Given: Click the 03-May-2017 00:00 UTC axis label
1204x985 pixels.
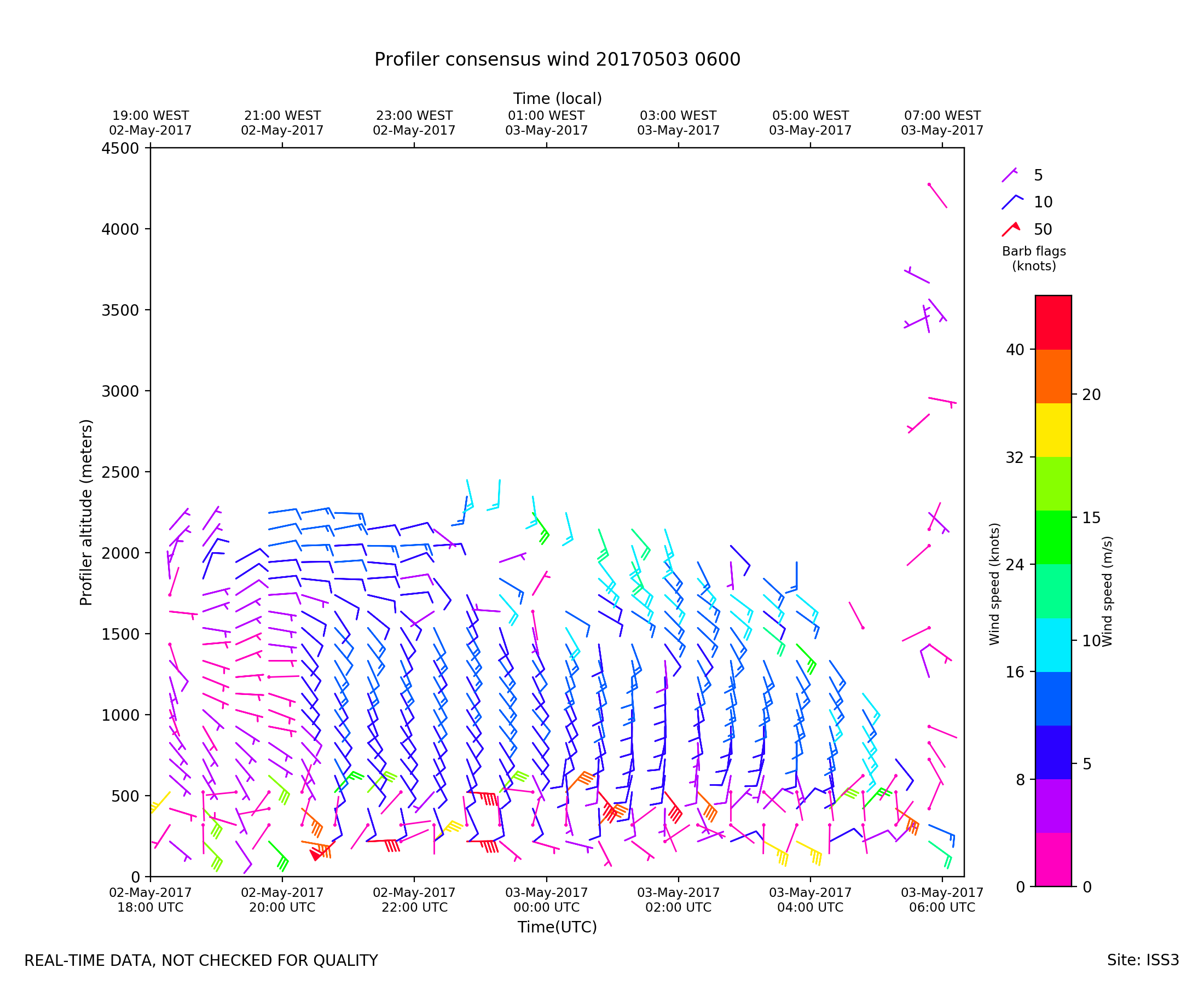Looking at the screenshot, I should point(546,900).
